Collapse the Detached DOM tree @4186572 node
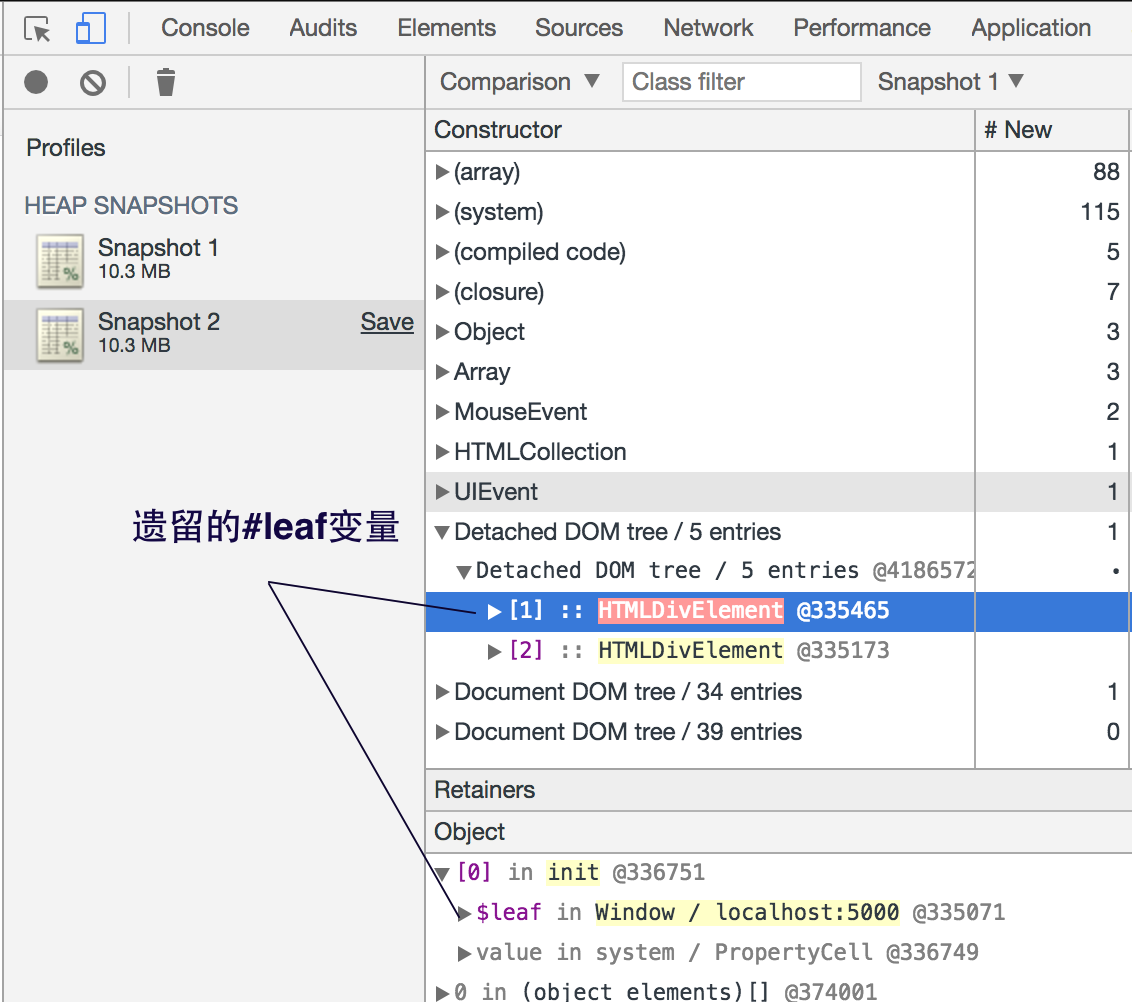 (464, 572)
